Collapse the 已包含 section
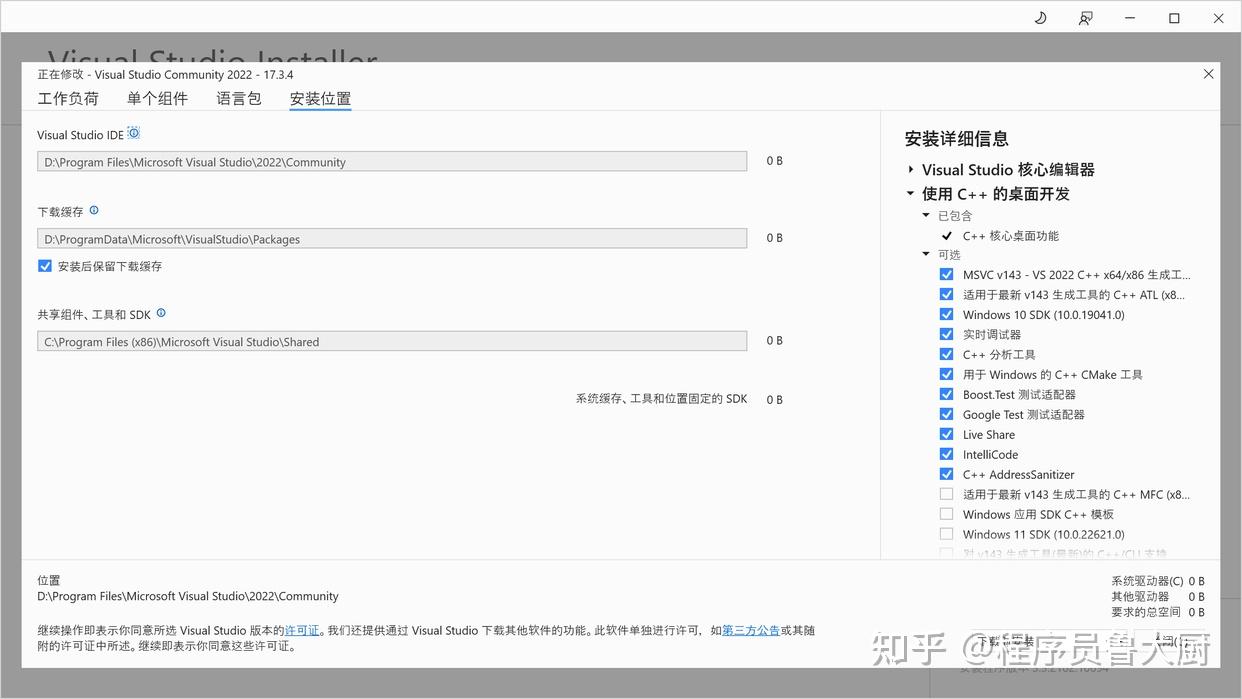Viewport: 1242px width, 699px height. pos(926,216)
